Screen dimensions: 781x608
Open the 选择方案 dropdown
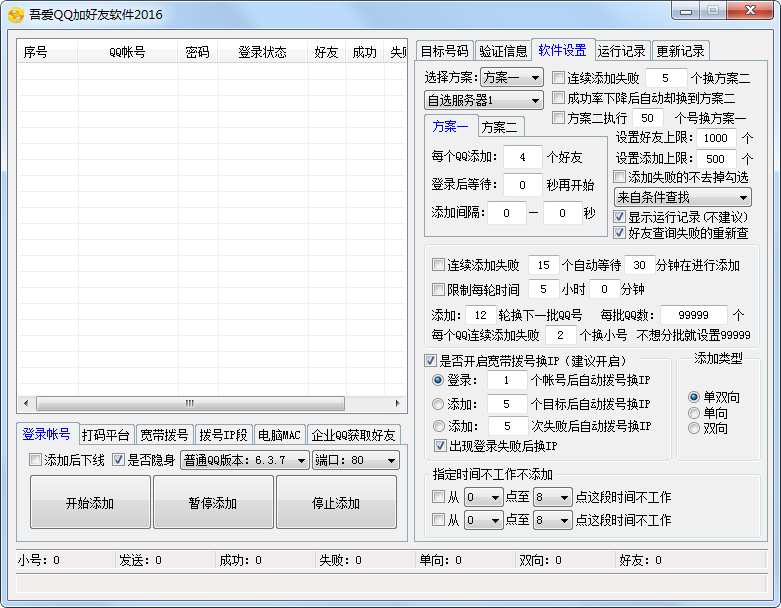[x=511, y=77]
